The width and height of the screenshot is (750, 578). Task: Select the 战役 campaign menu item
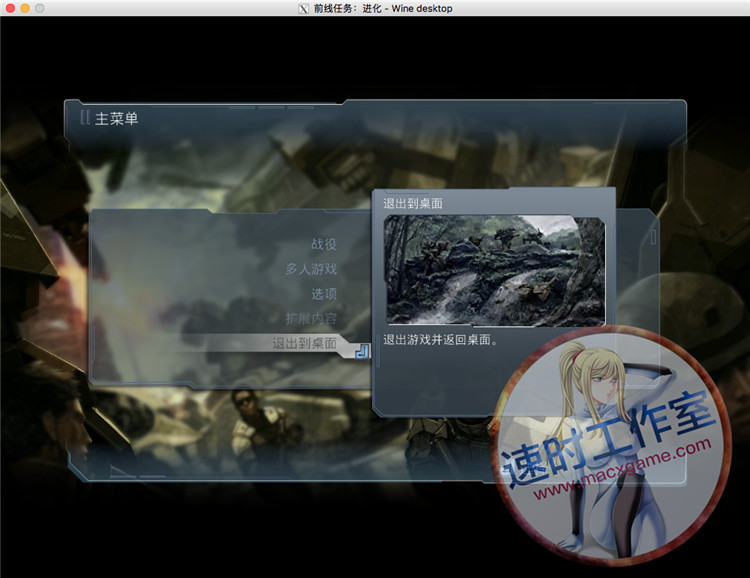pyautogui.click(x=324, y=244)
